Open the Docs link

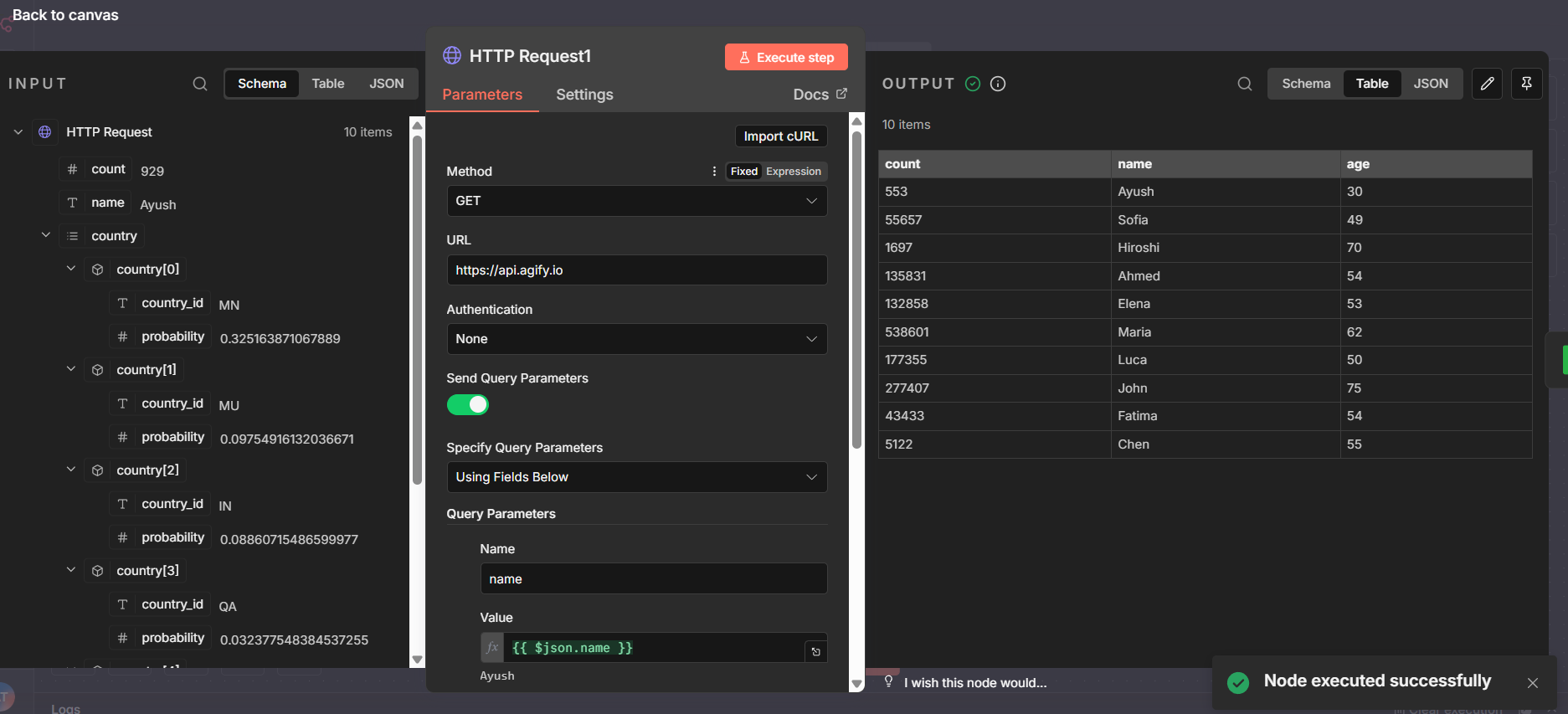[x=820, y=95]
